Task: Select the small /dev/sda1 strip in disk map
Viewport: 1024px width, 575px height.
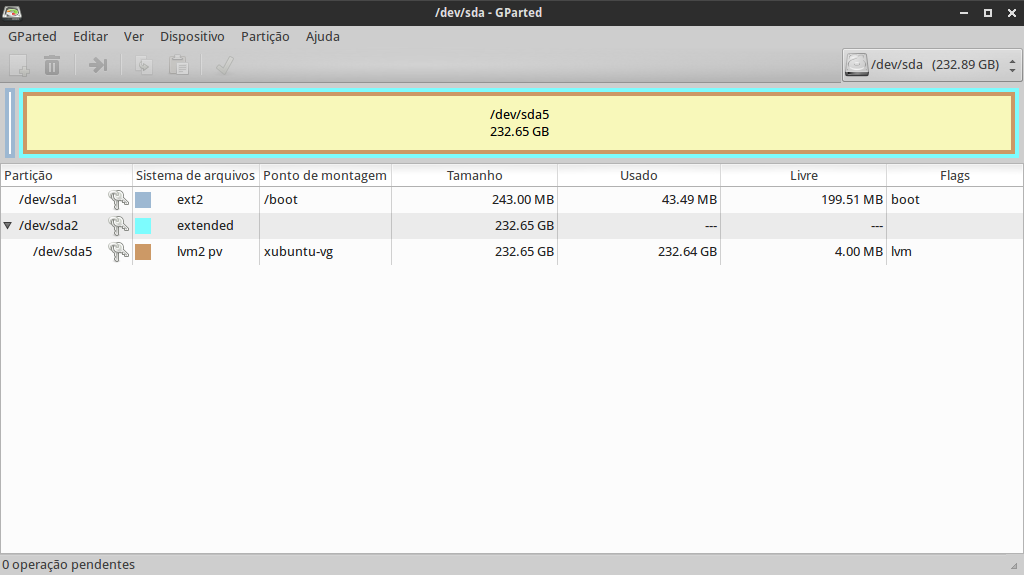Action: pos(10,123)
